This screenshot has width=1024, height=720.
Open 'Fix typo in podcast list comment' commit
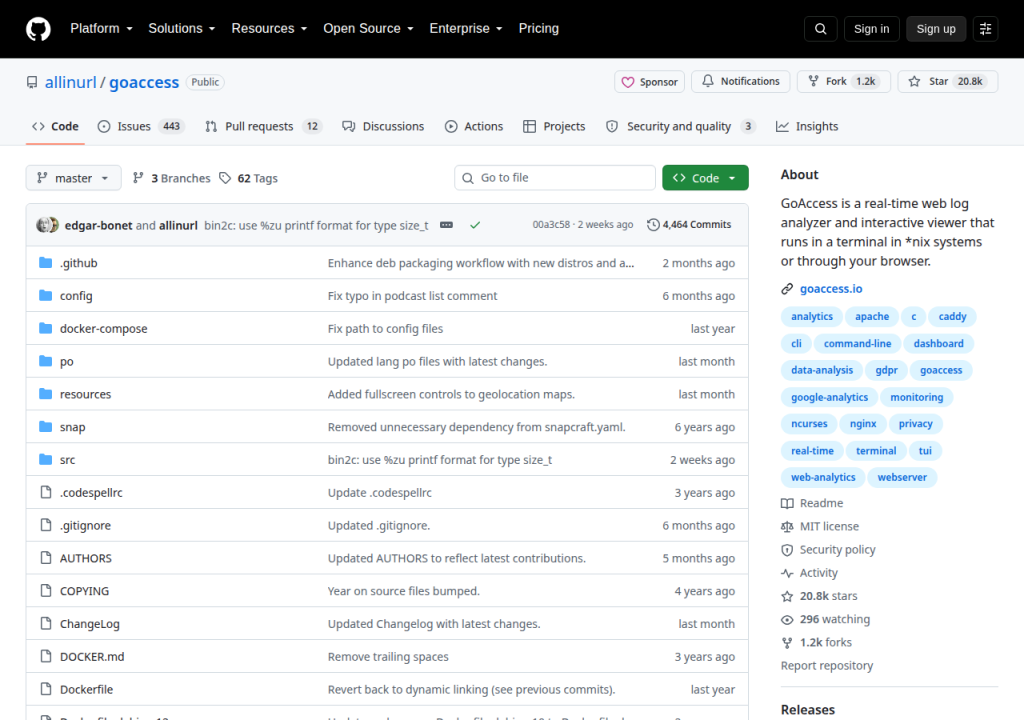412,295
